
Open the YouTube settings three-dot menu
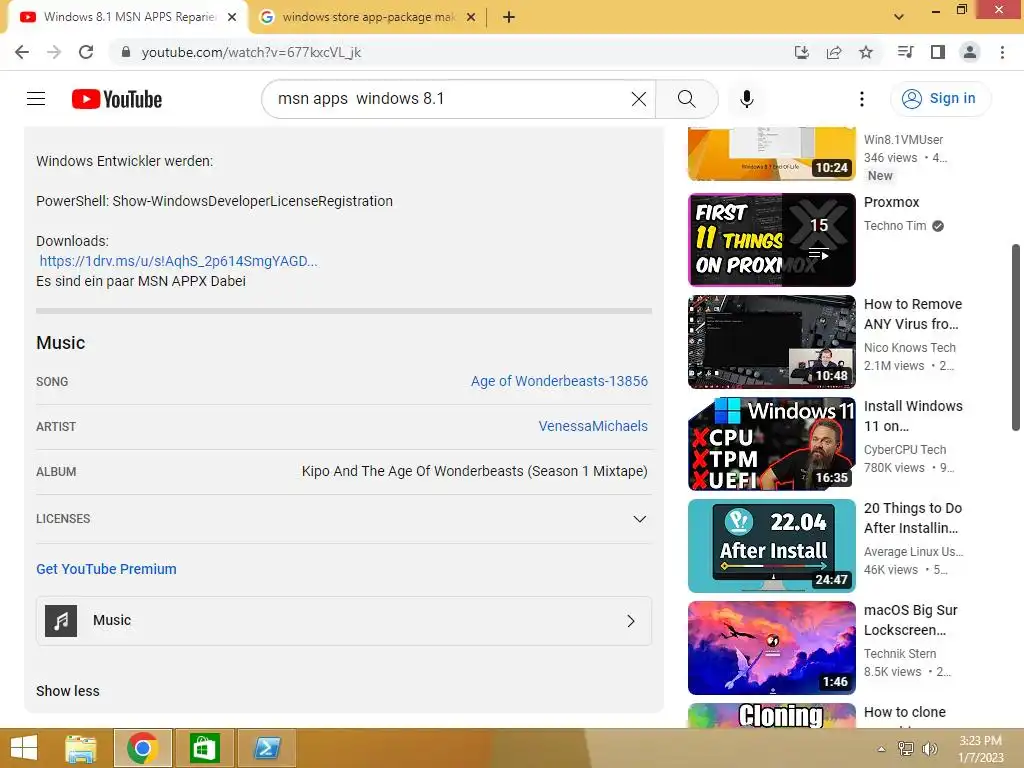pos(862,99)
